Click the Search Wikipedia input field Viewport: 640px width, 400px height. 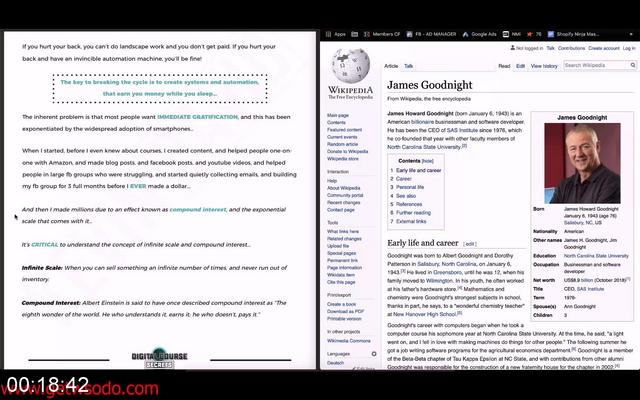click(596, 65)
